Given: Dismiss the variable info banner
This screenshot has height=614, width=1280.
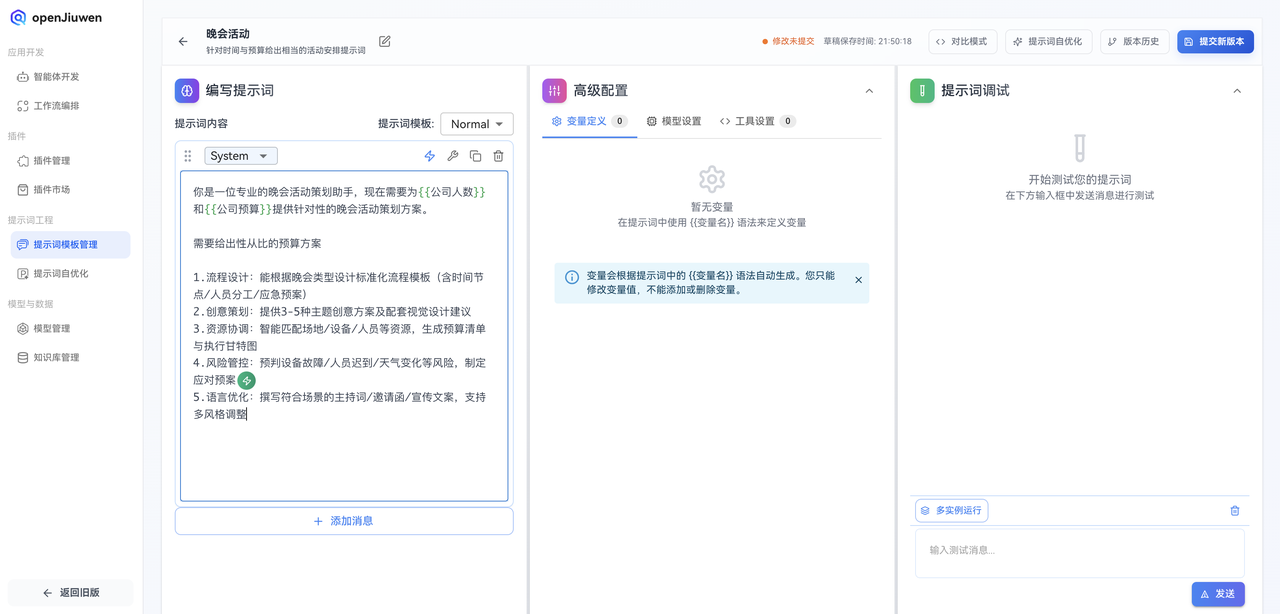Looking at the screenshot, I should click(858, 280).
